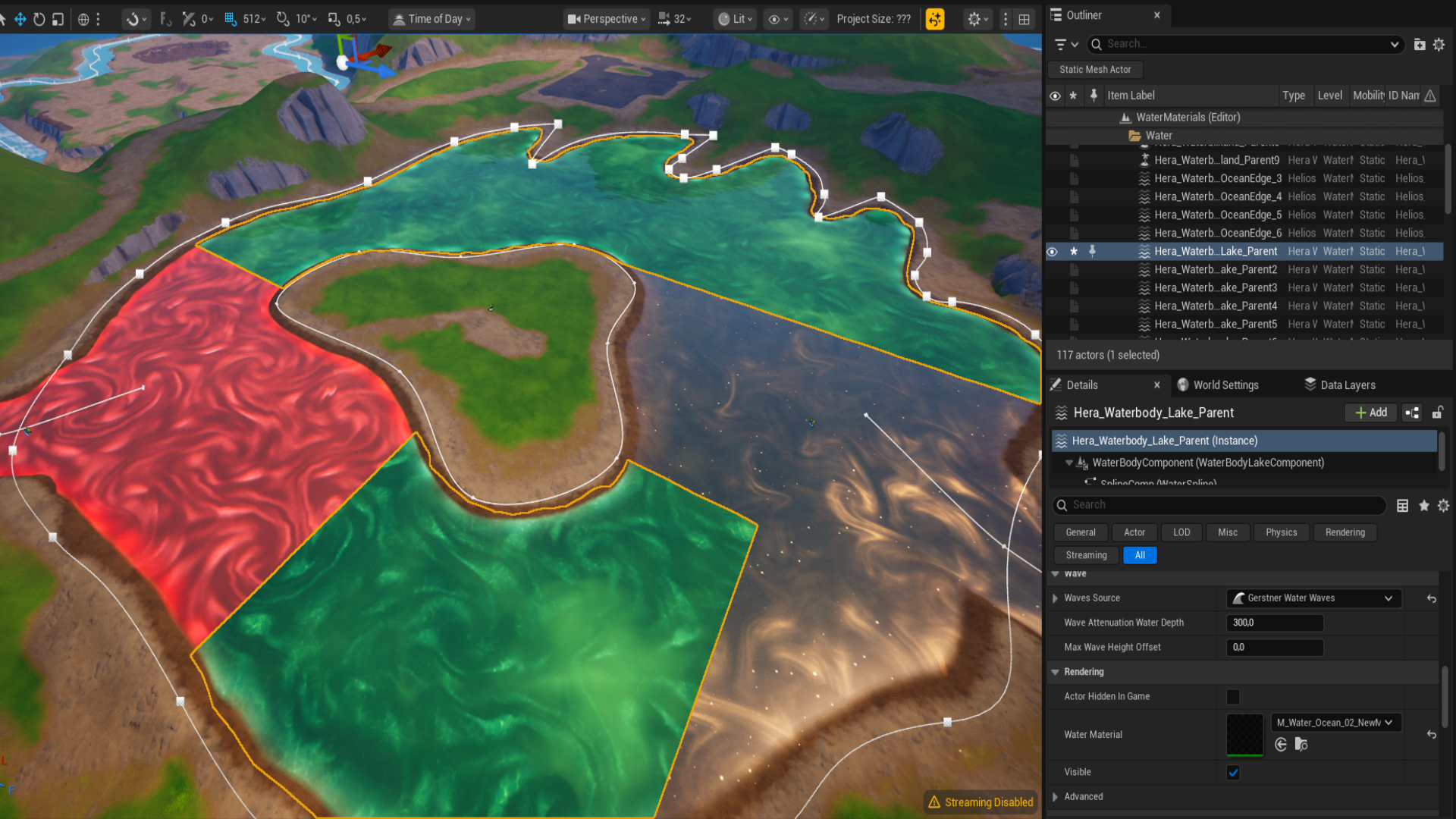Click the swap source control yellow icon

pyautogui.click(x=934, y=19)
